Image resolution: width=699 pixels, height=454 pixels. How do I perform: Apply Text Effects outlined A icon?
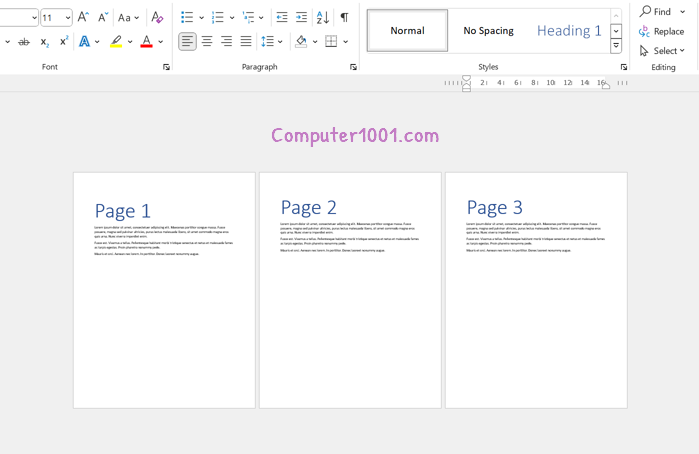pyautogui.click(x=84, y=41)
